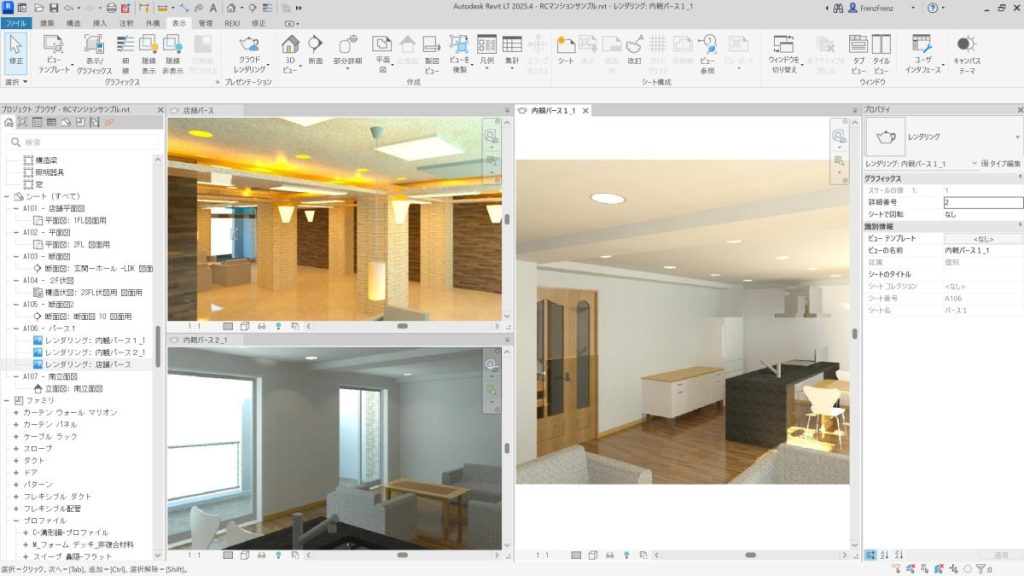Toggle 隠線 表示 (Show Hidden Lines) option
Image resolution: width=1024 pixels, height=576 pixels.
149,50
